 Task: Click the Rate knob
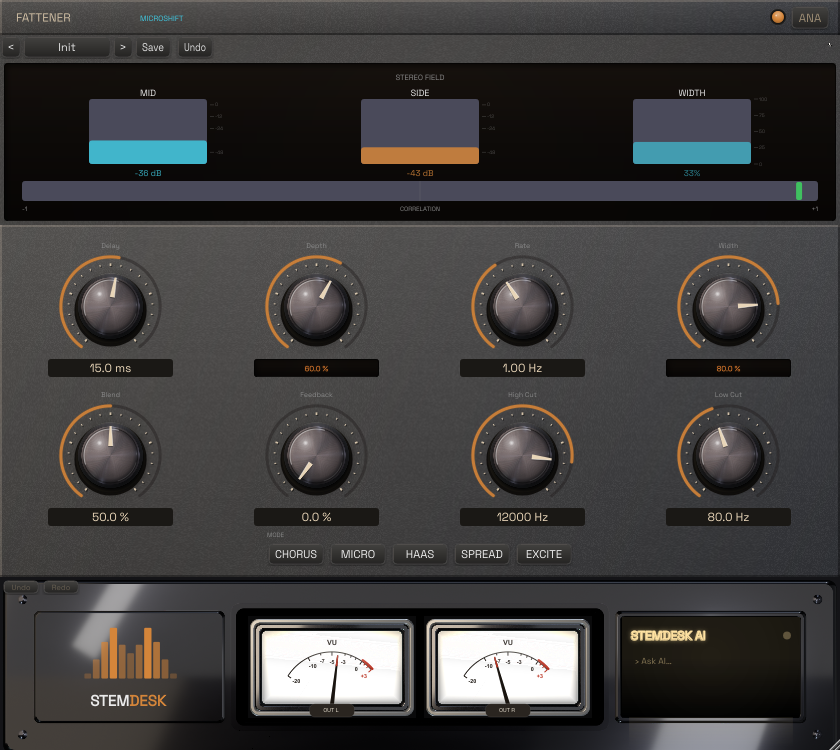coord(522,306)
